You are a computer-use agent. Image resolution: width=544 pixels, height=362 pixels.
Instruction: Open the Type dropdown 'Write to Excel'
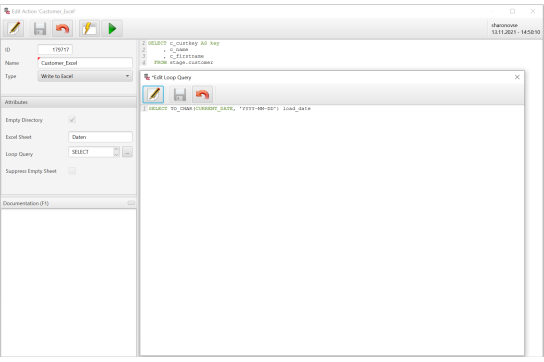tap(85, 76)
